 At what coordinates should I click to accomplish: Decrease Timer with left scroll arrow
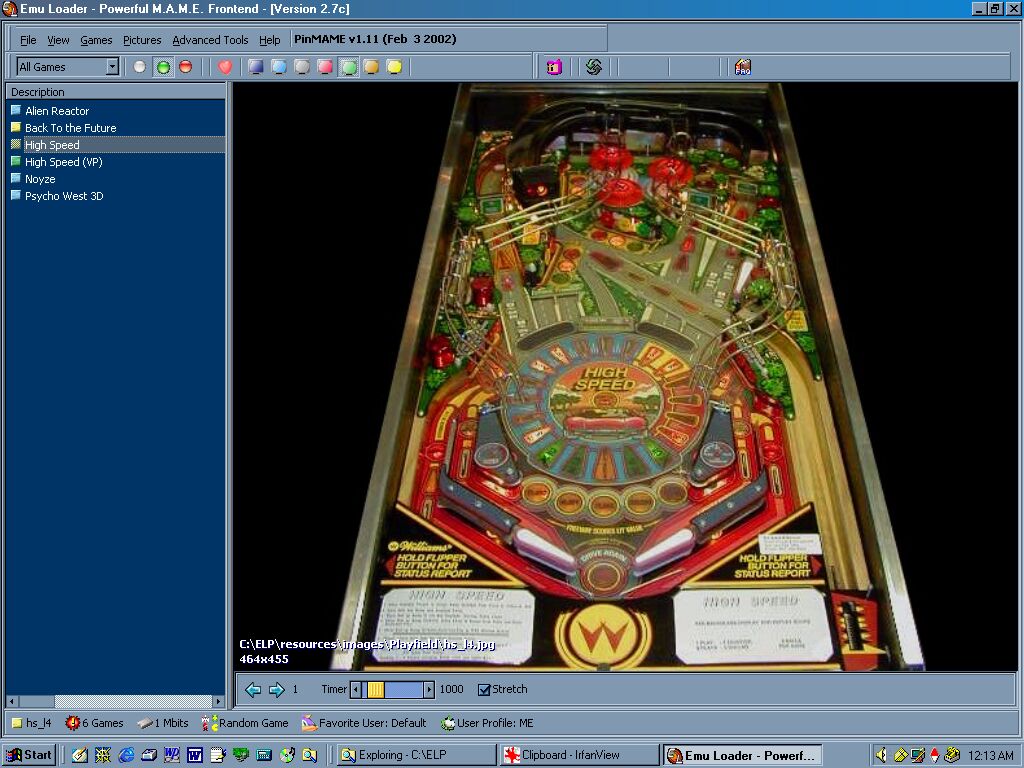point(356,690)
